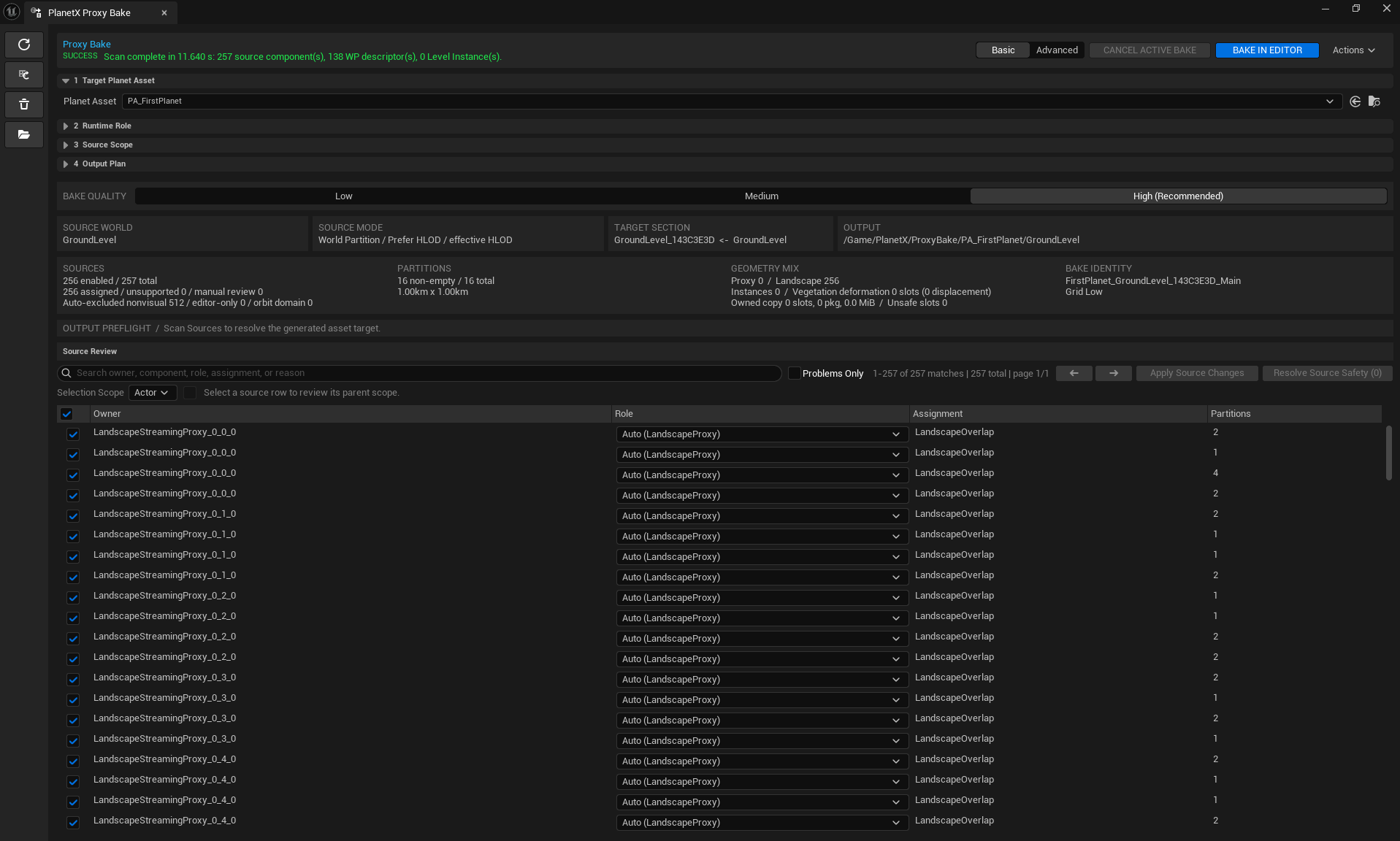This screenshot has width=1400, height=841.
Task: Expand the 2 Runtime Role section
Action: [66, 126]
